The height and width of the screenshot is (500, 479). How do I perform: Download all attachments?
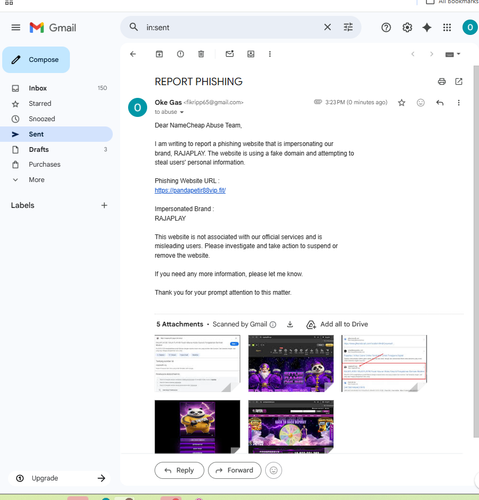(x=290, y=324)
